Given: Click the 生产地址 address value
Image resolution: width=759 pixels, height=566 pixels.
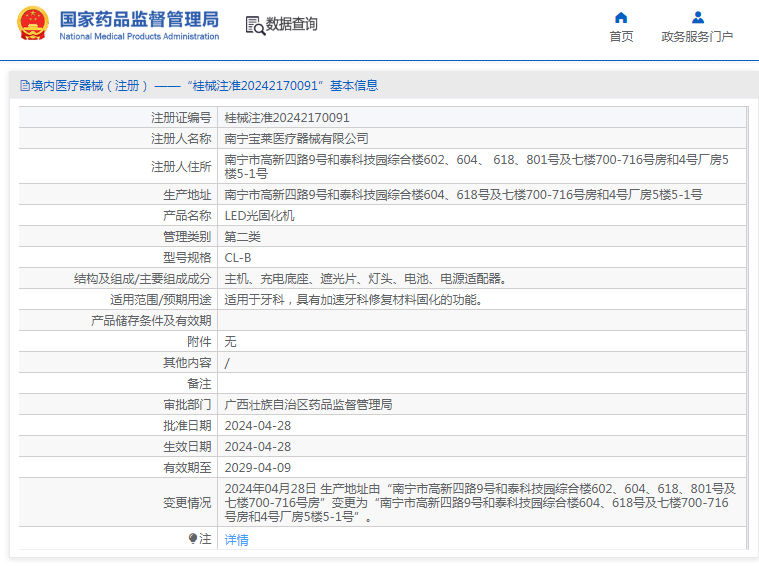Looking at the screenshot, I should [x=463, y=195].
